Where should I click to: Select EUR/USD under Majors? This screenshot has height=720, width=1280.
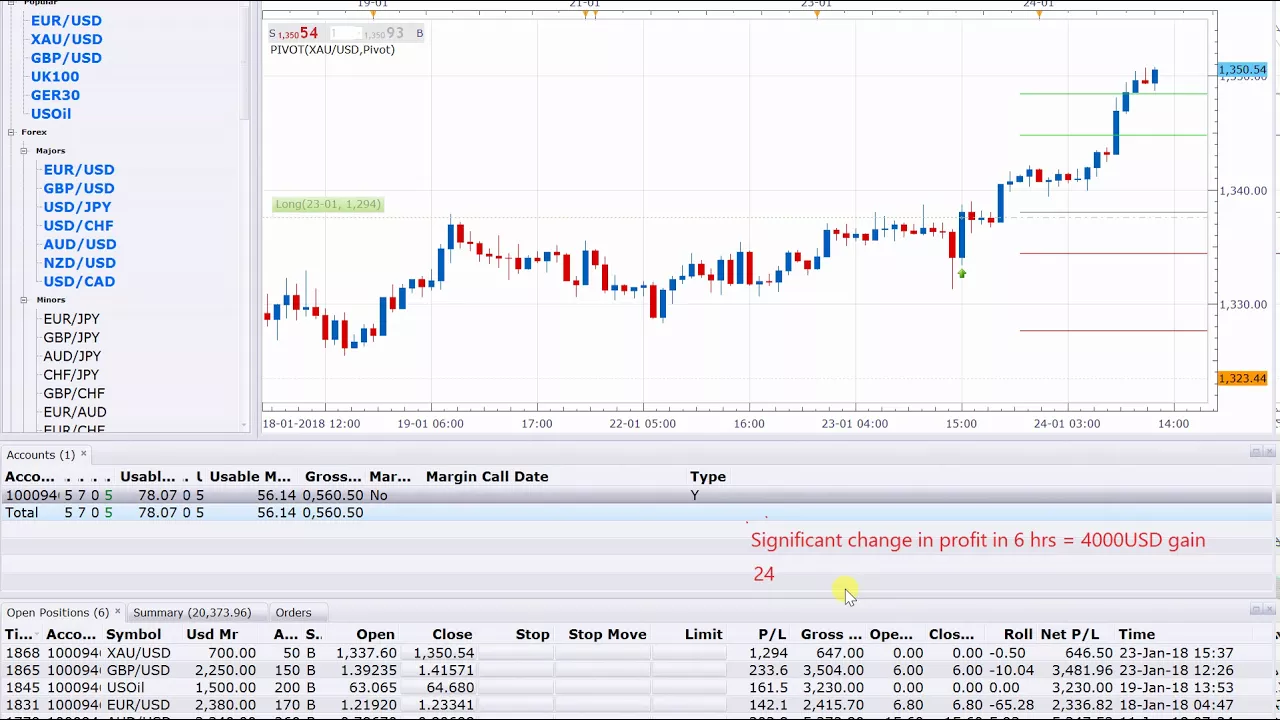79,170
